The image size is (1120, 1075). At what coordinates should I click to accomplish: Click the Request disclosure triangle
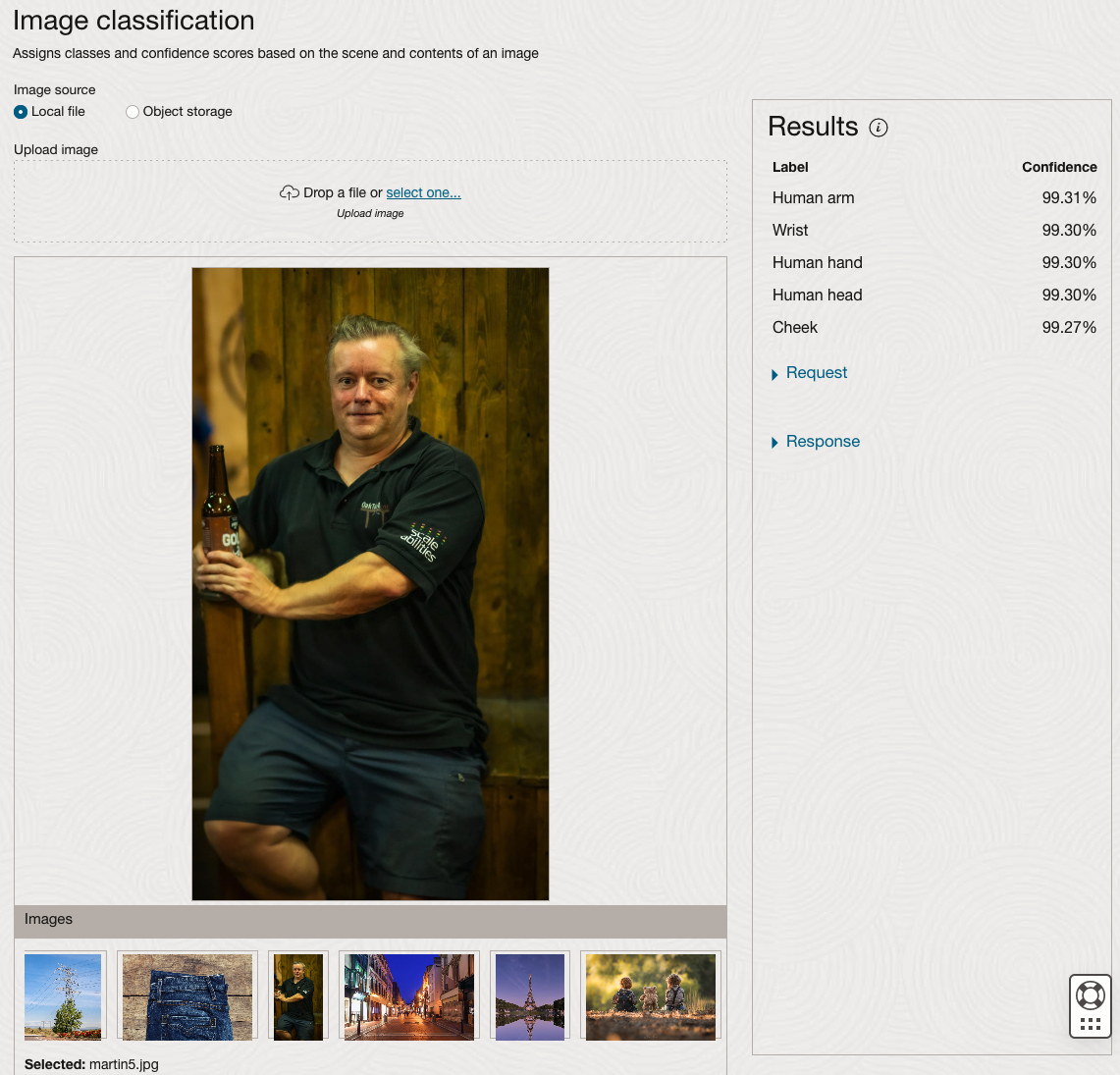pos(774,374)
